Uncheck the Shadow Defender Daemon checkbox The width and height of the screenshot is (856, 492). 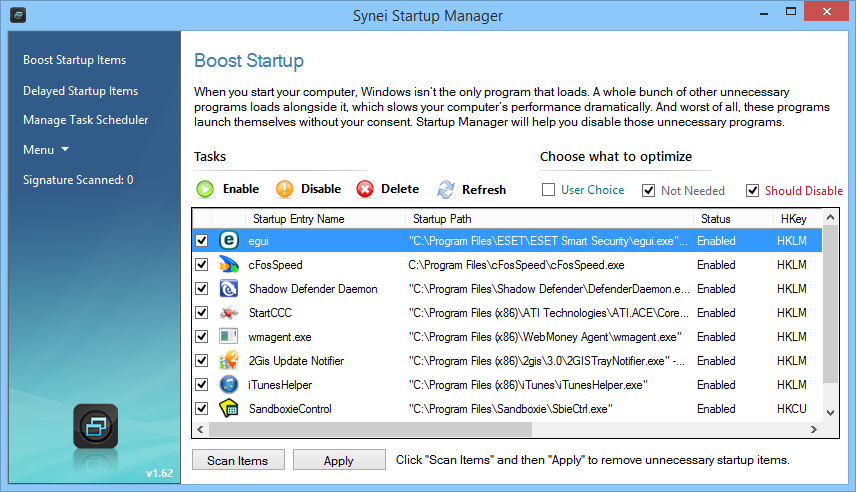201,288
